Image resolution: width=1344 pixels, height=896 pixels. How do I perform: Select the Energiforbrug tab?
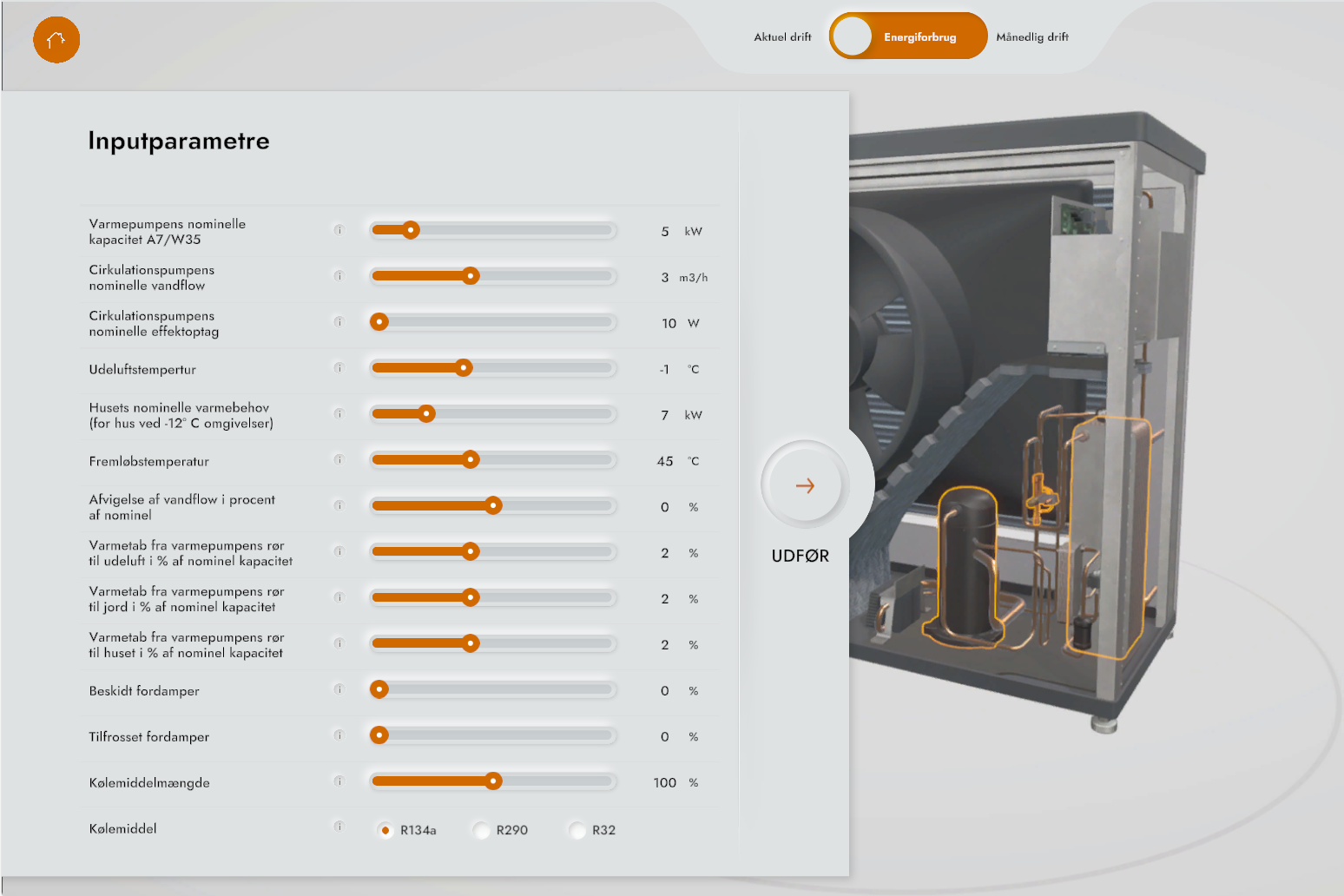919,37
